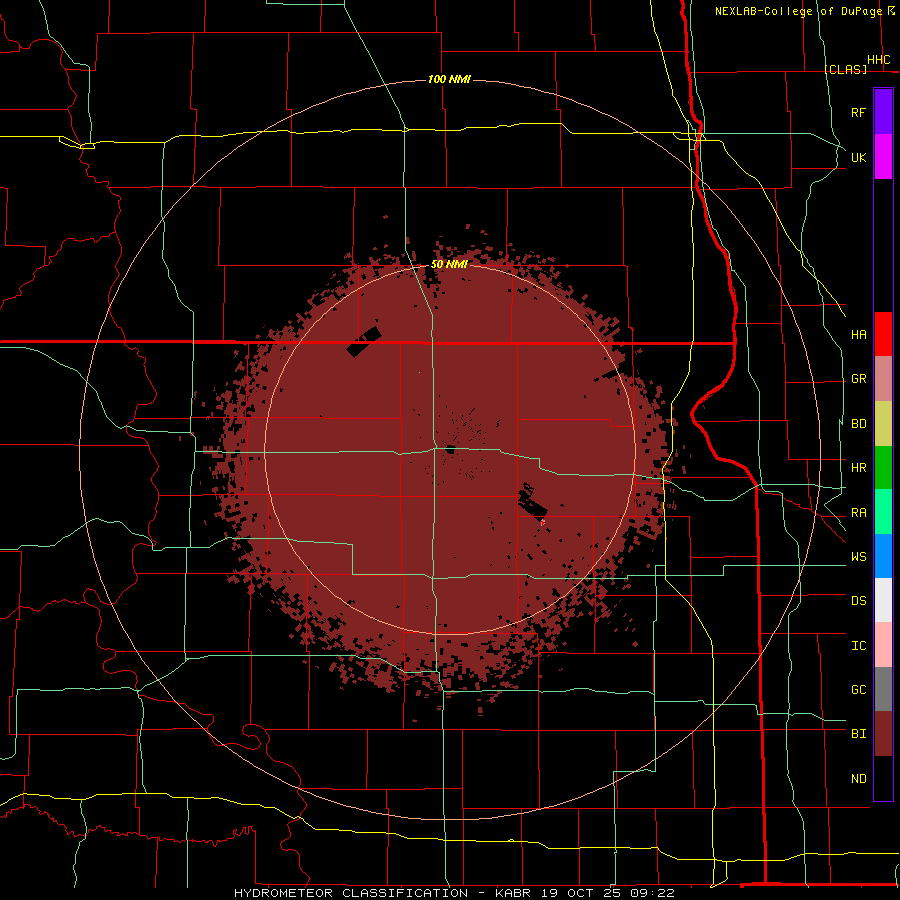Click the '19 OCT 25' date in the caption
Screen dimensions: 900x900
(x=580, y=893)
